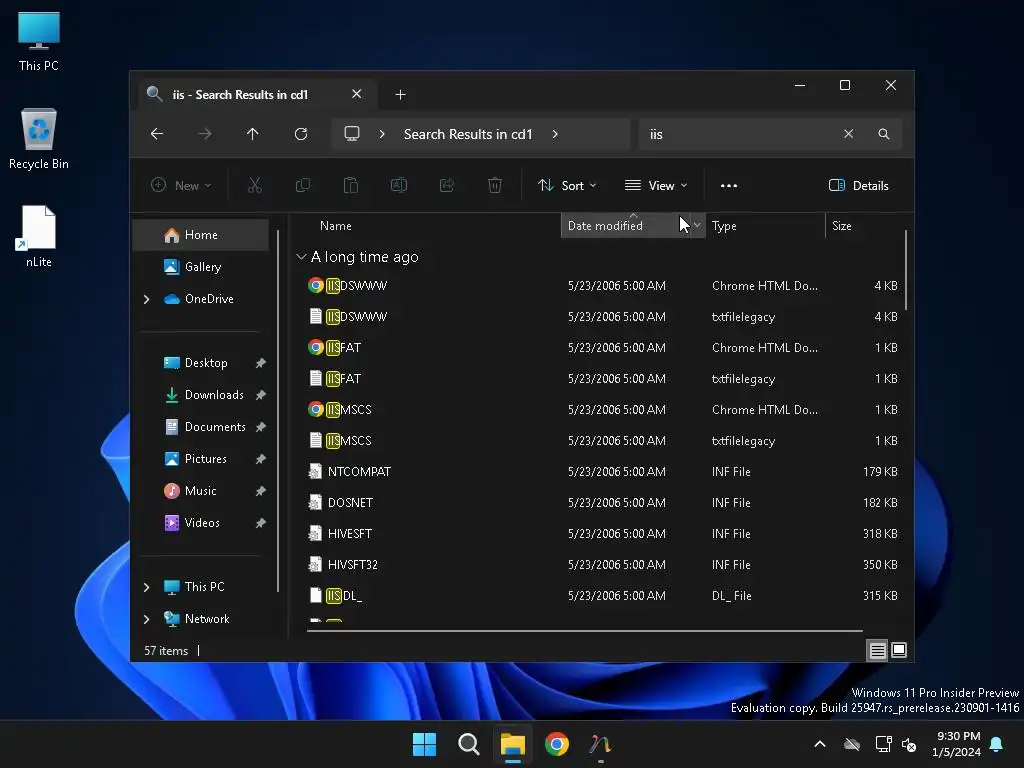1024x768 pixels.
Task: Show hidden tray icons chevron
Action: tap(820, 744)
